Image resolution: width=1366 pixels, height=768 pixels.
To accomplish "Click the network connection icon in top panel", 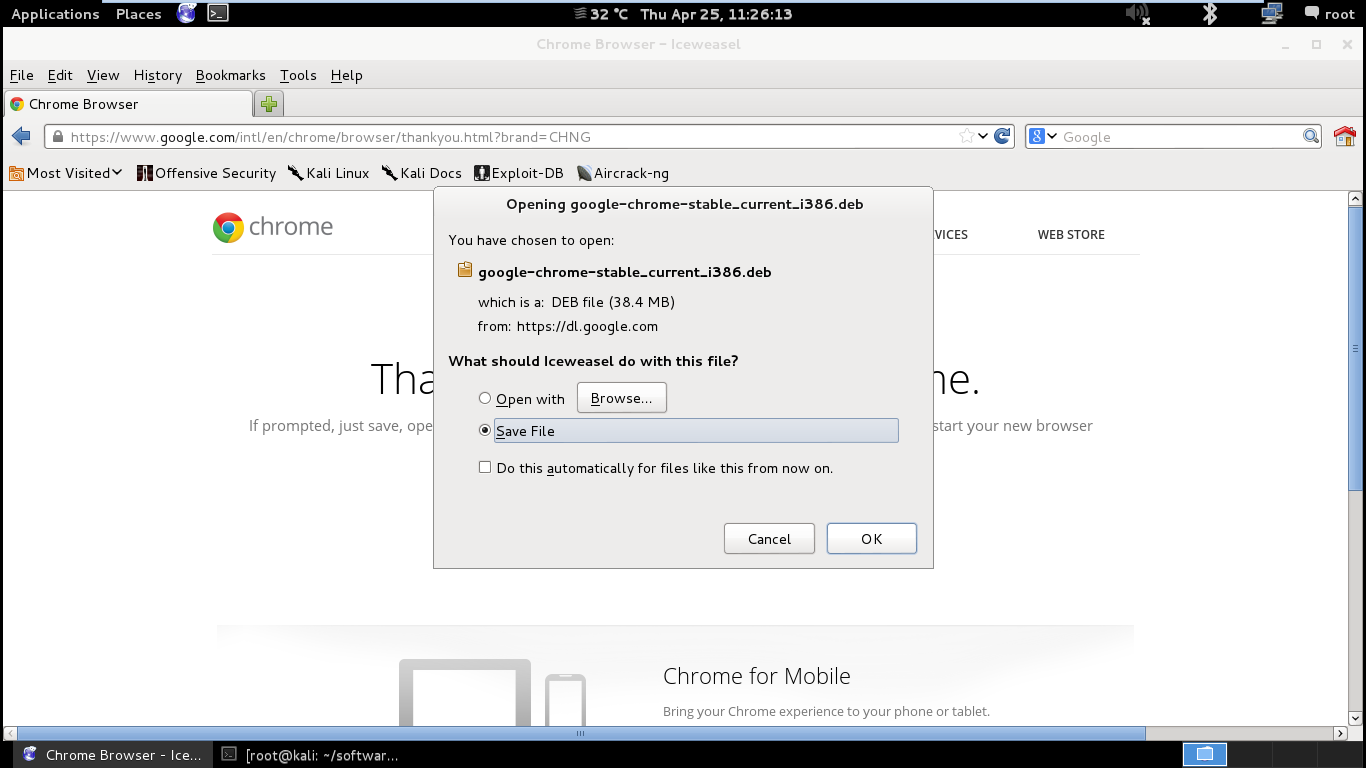I will pyautogui.click(x=1272, y=13).
